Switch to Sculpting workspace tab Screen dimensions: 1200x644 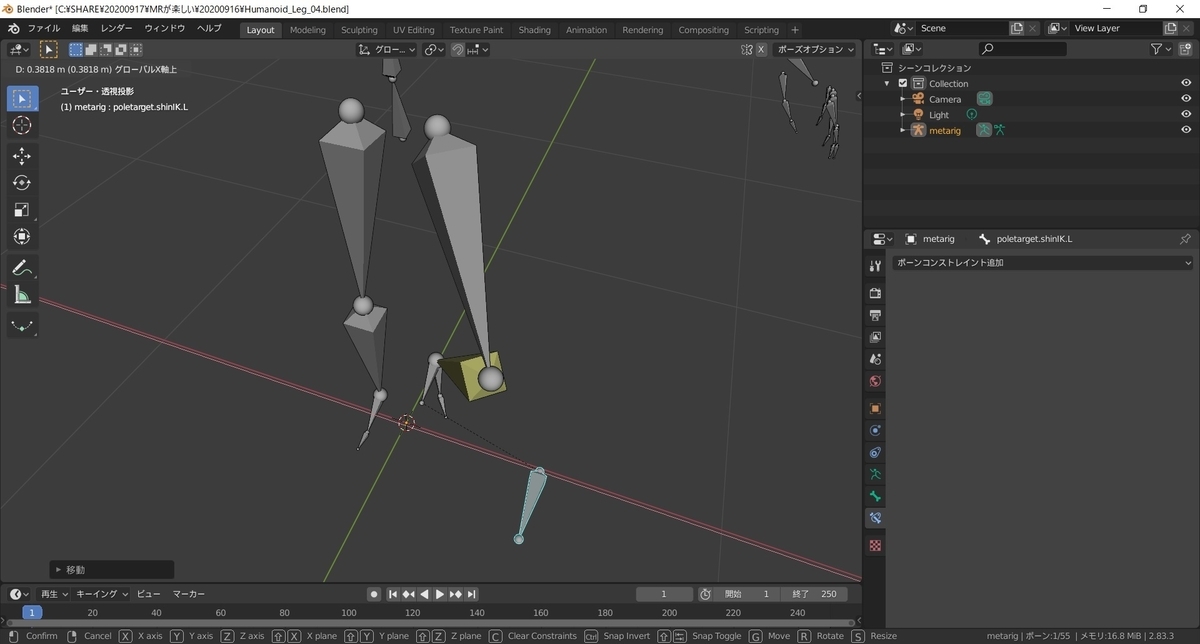[359, 30]
